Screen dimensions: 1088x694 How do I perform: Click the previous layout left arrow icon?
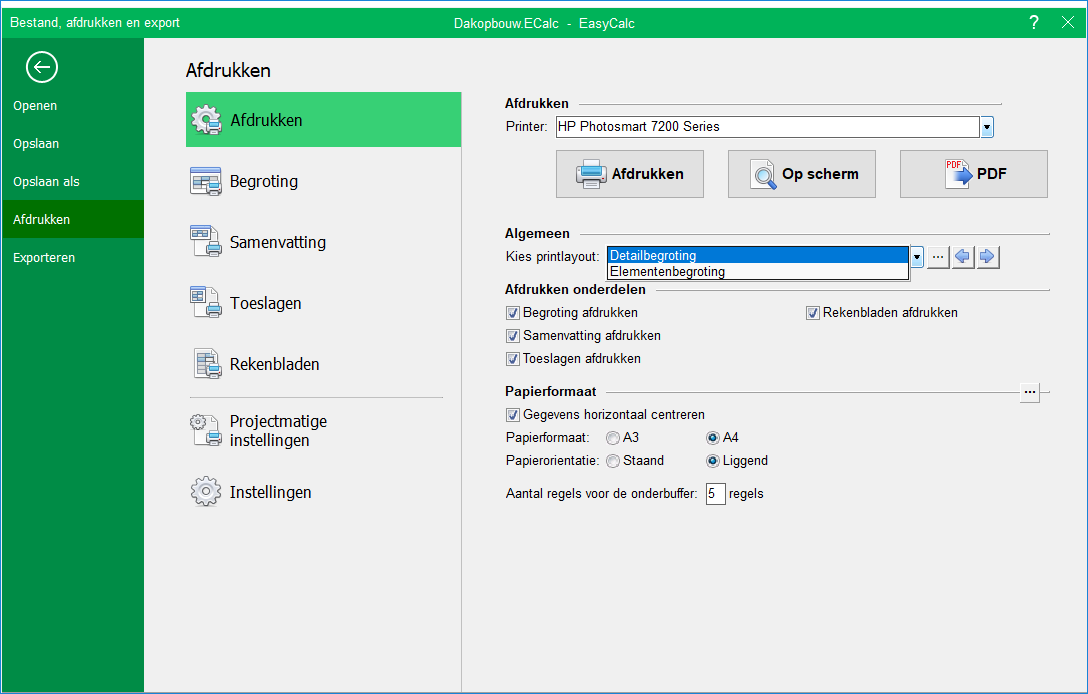pos(962,257)
